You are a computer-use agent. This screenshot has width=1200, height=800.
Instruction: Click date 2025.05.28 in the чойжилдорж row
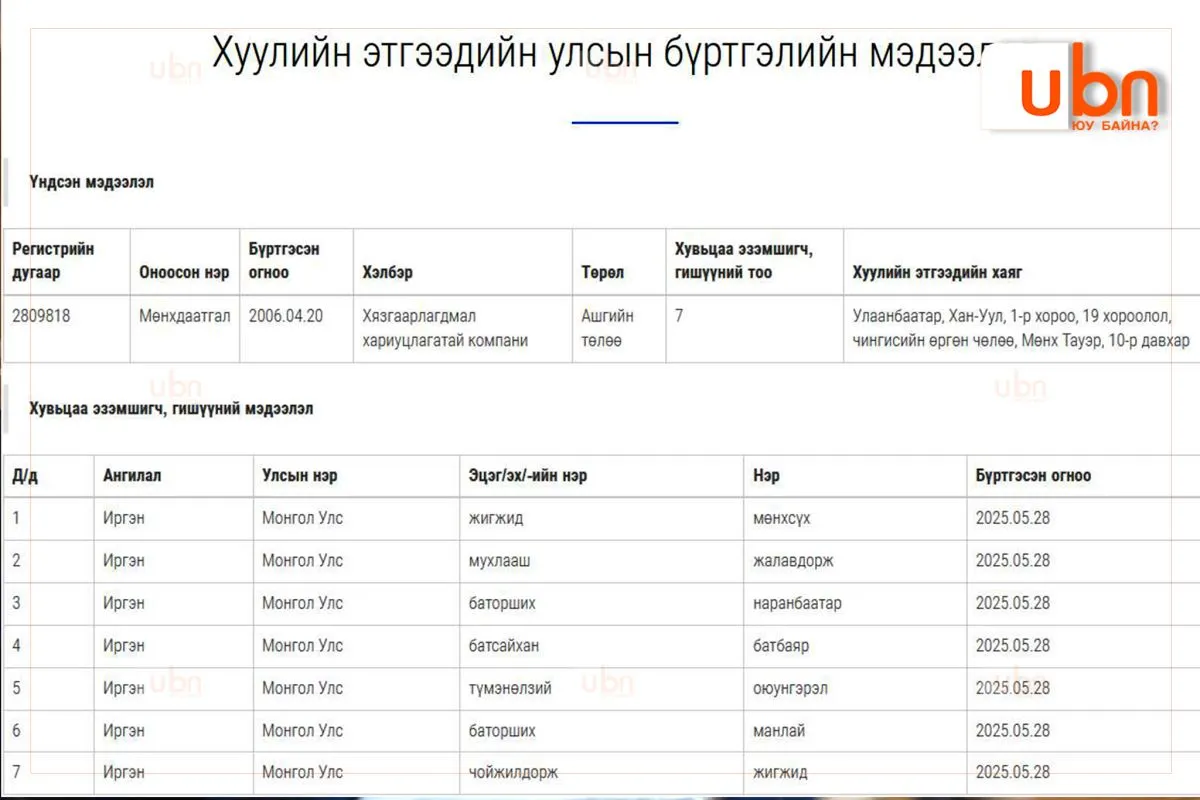1013,773
